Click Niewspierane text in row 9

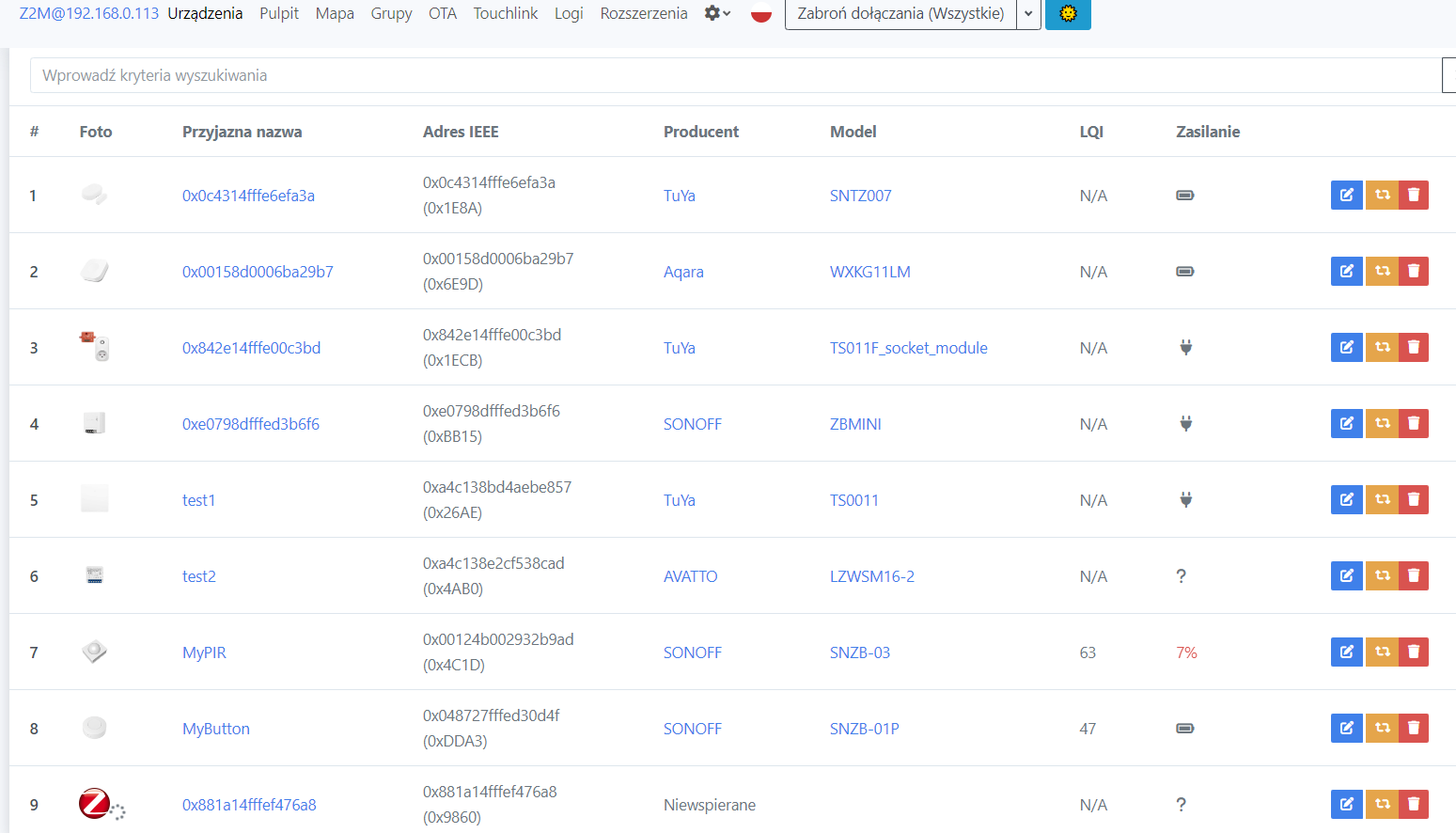click(x=710, y=805)
